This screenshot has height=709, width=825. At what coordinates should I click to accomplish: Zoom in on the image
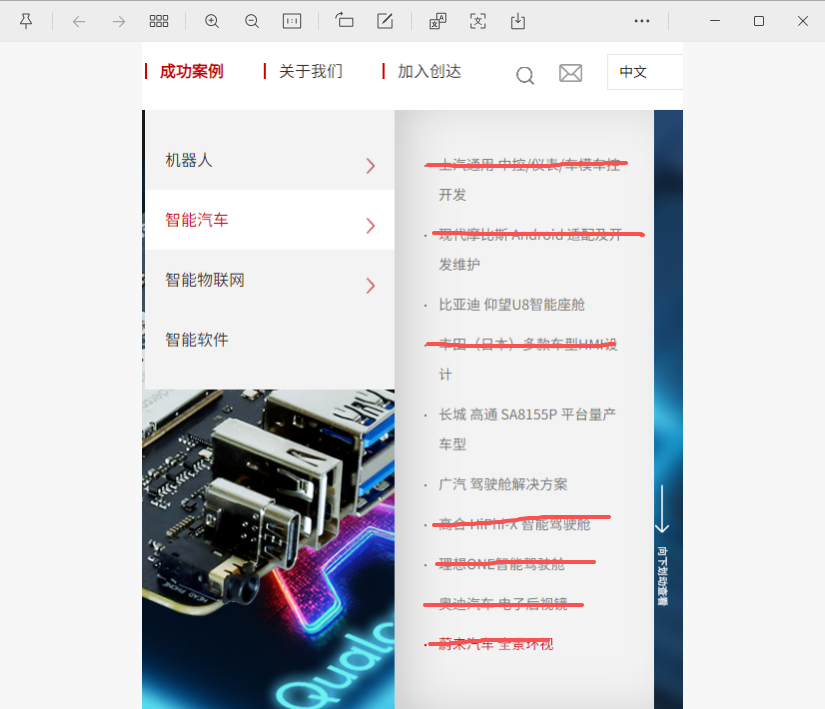coord(212,21)
